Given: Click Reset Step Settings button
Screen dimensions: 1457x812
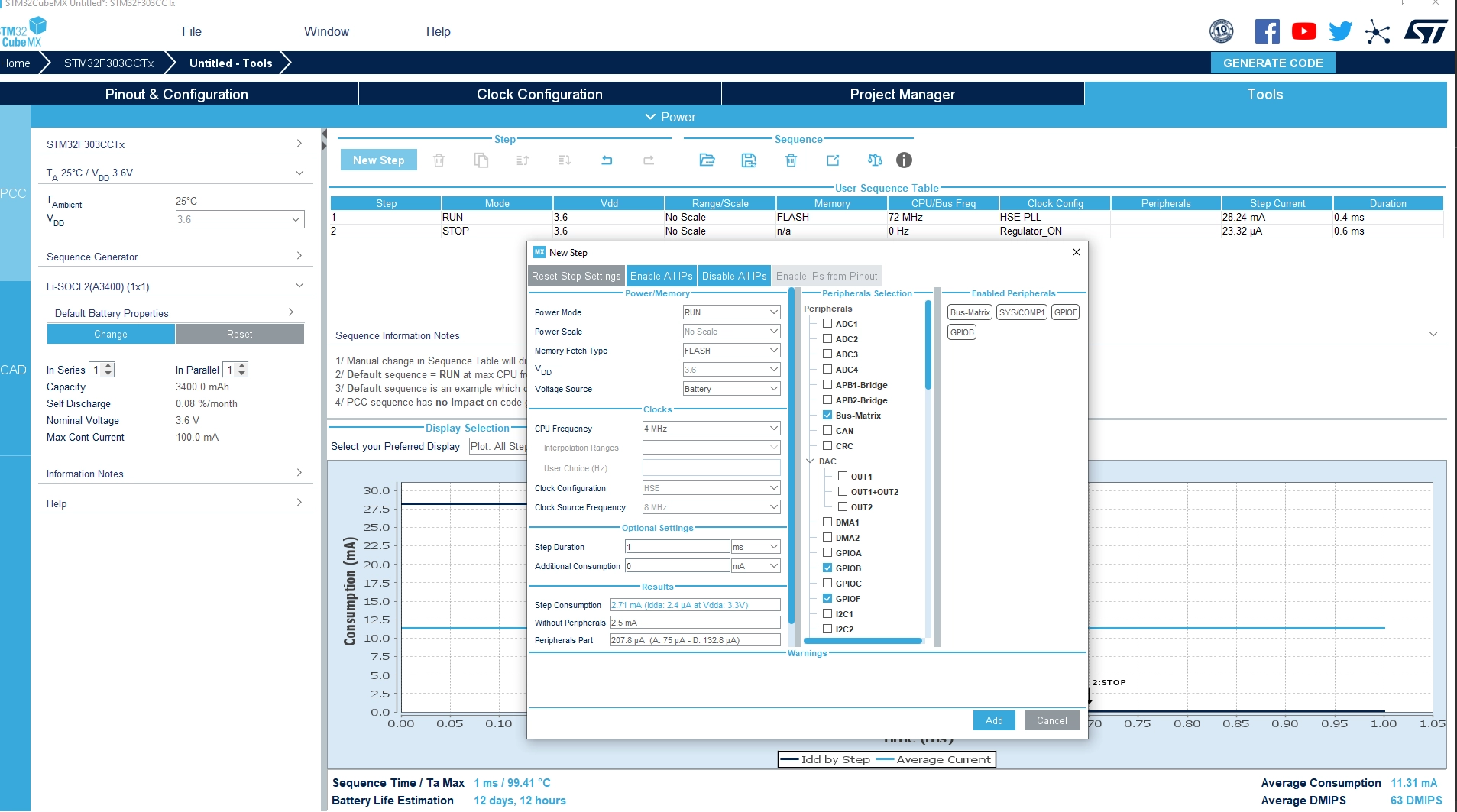Looking at the screenshot, I should 576,276.
